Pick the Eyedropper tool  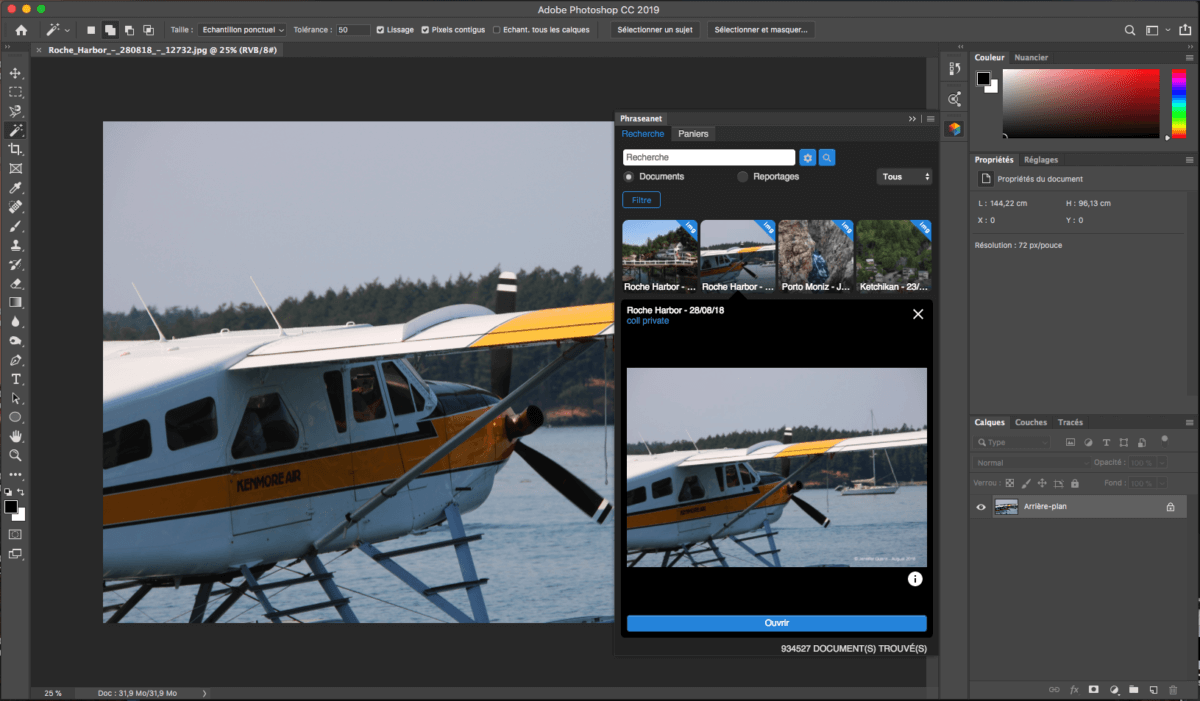pyautogui.click(x=15, y=187)
